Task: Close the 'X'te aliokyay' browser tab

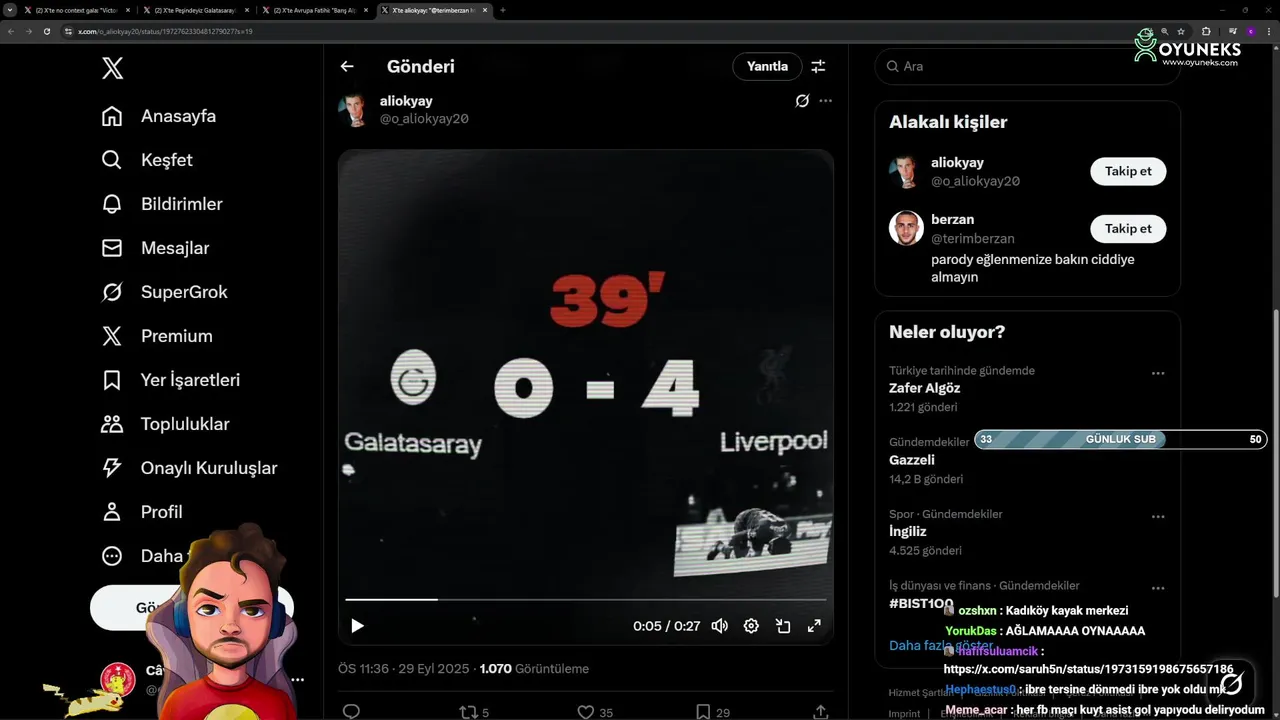Action: pos(484,10)
